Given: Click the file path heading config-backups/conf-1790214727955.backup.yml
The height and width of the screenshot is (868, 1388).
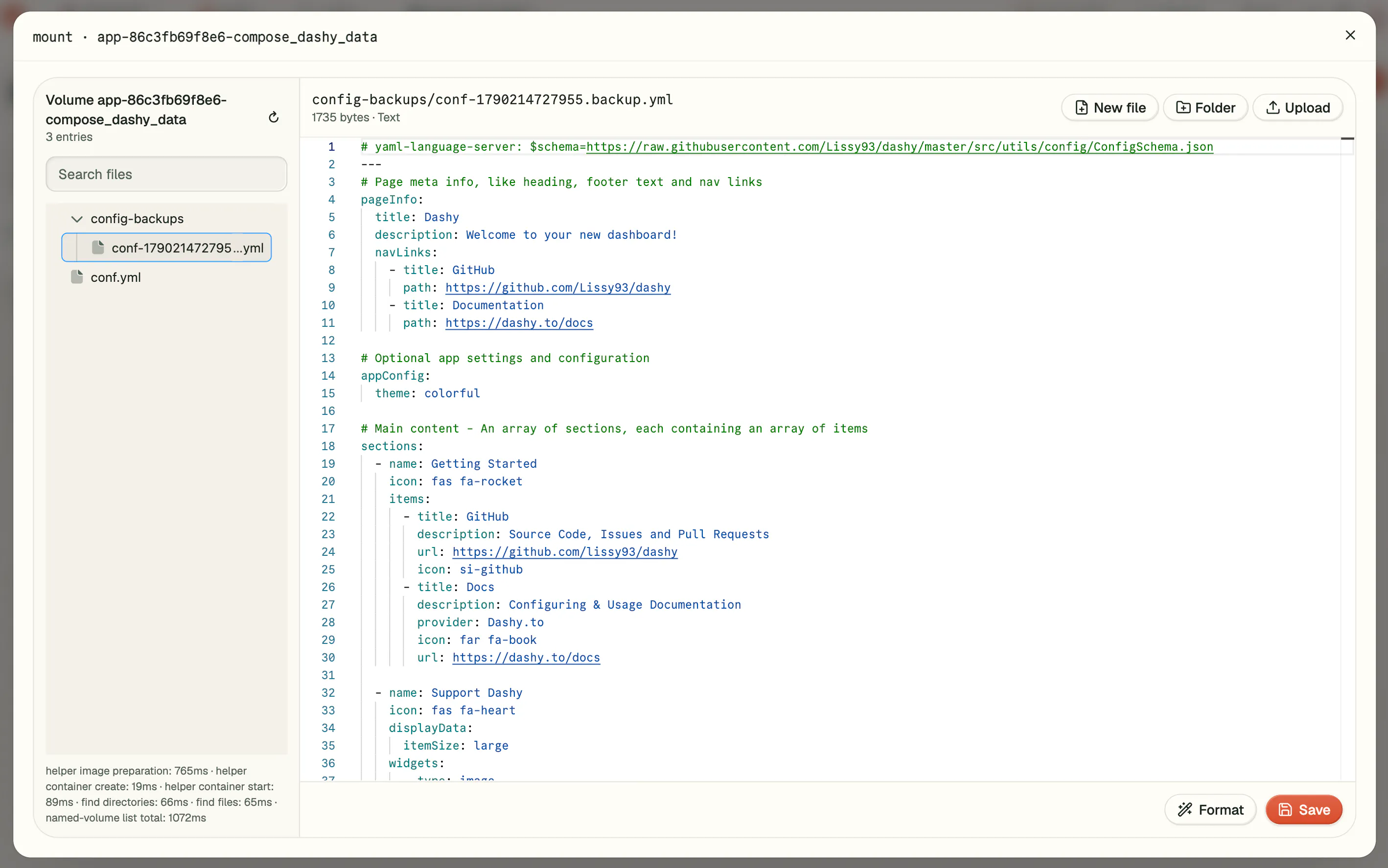Looking at the screenshot, I should [x=492, y=99].
